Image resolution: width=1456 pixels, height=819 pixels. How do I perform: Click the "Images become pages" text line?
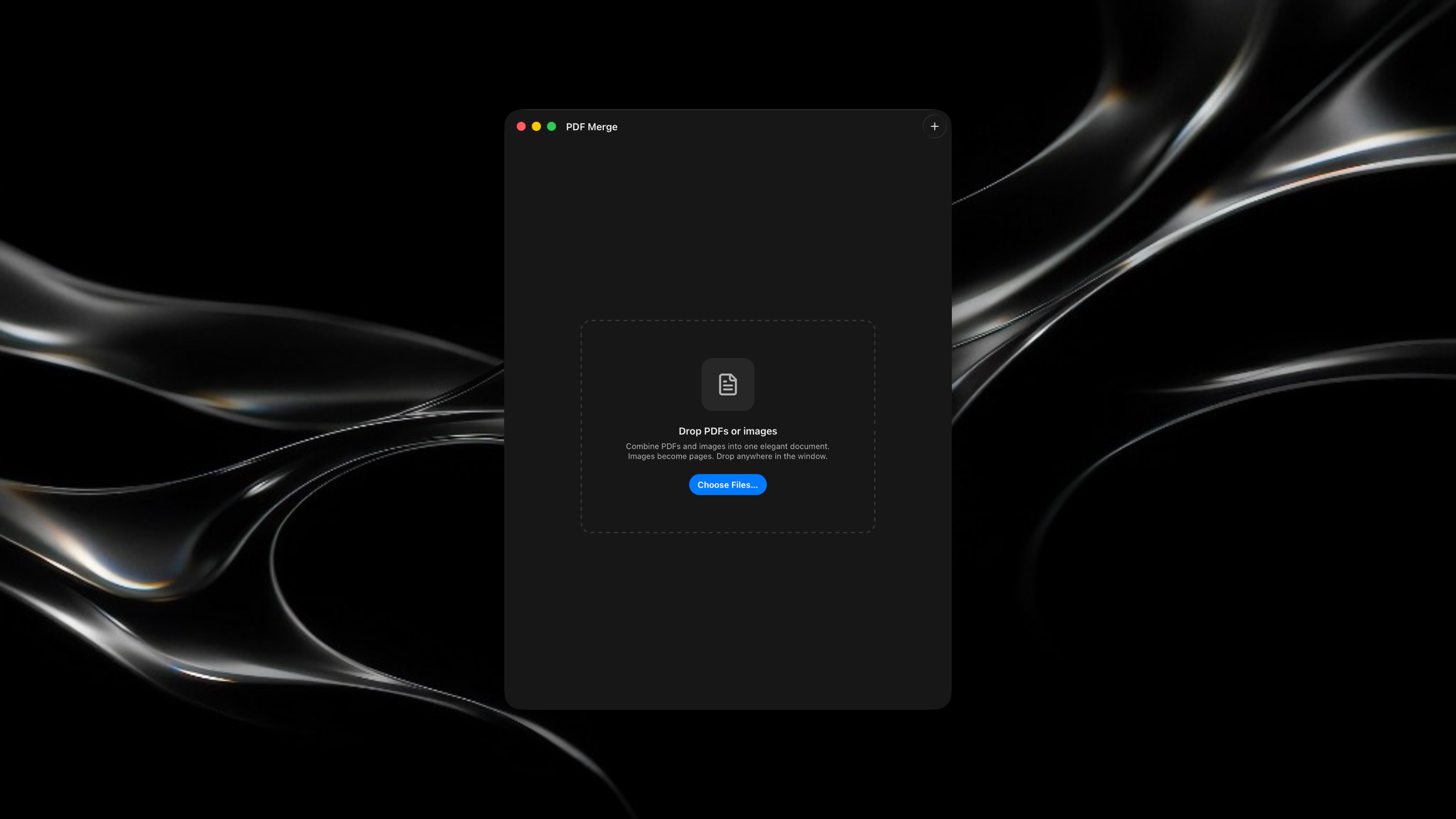click(x=728, y=456)
